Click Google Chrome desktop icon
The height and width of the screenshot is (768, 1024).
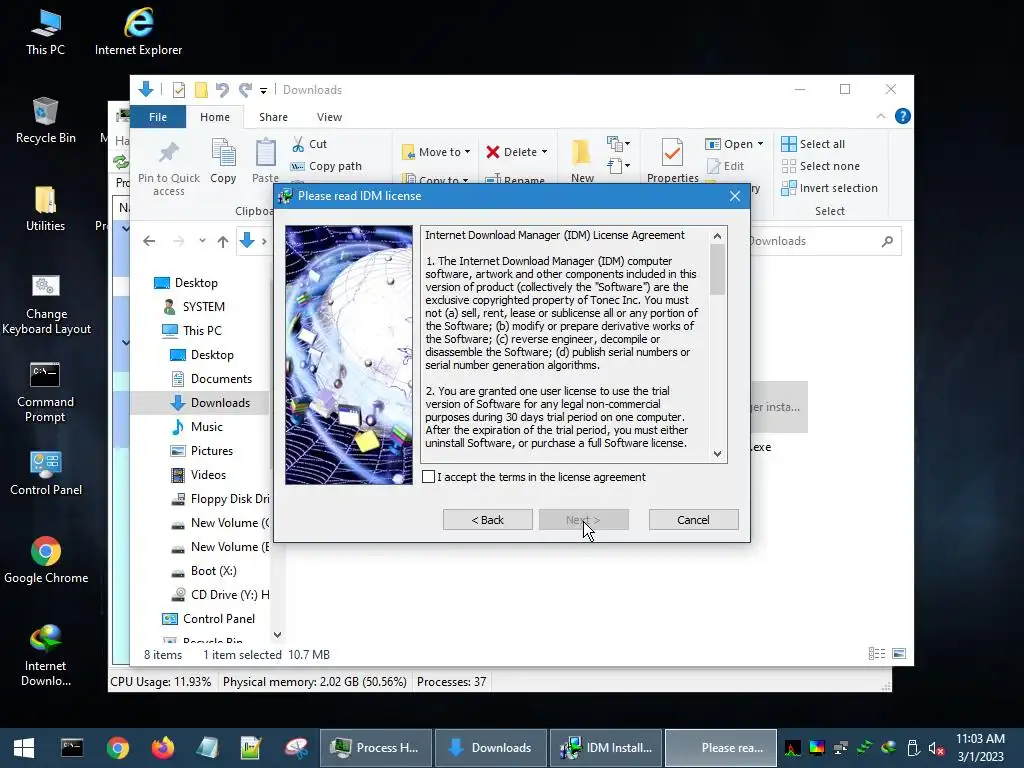click(46, 560)
